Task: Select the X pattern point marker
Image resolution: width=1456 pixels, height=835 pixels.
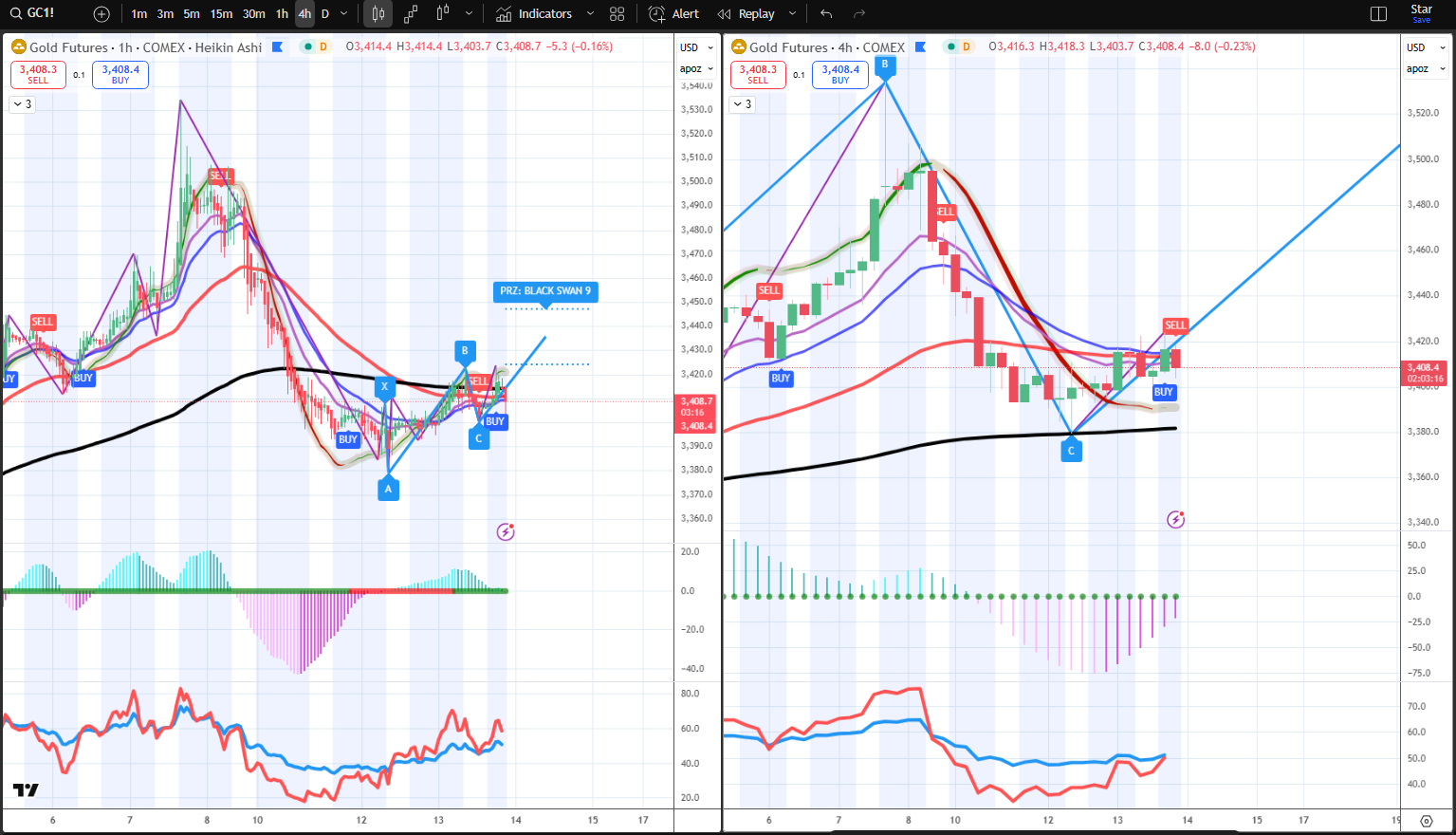Action: 384,386
